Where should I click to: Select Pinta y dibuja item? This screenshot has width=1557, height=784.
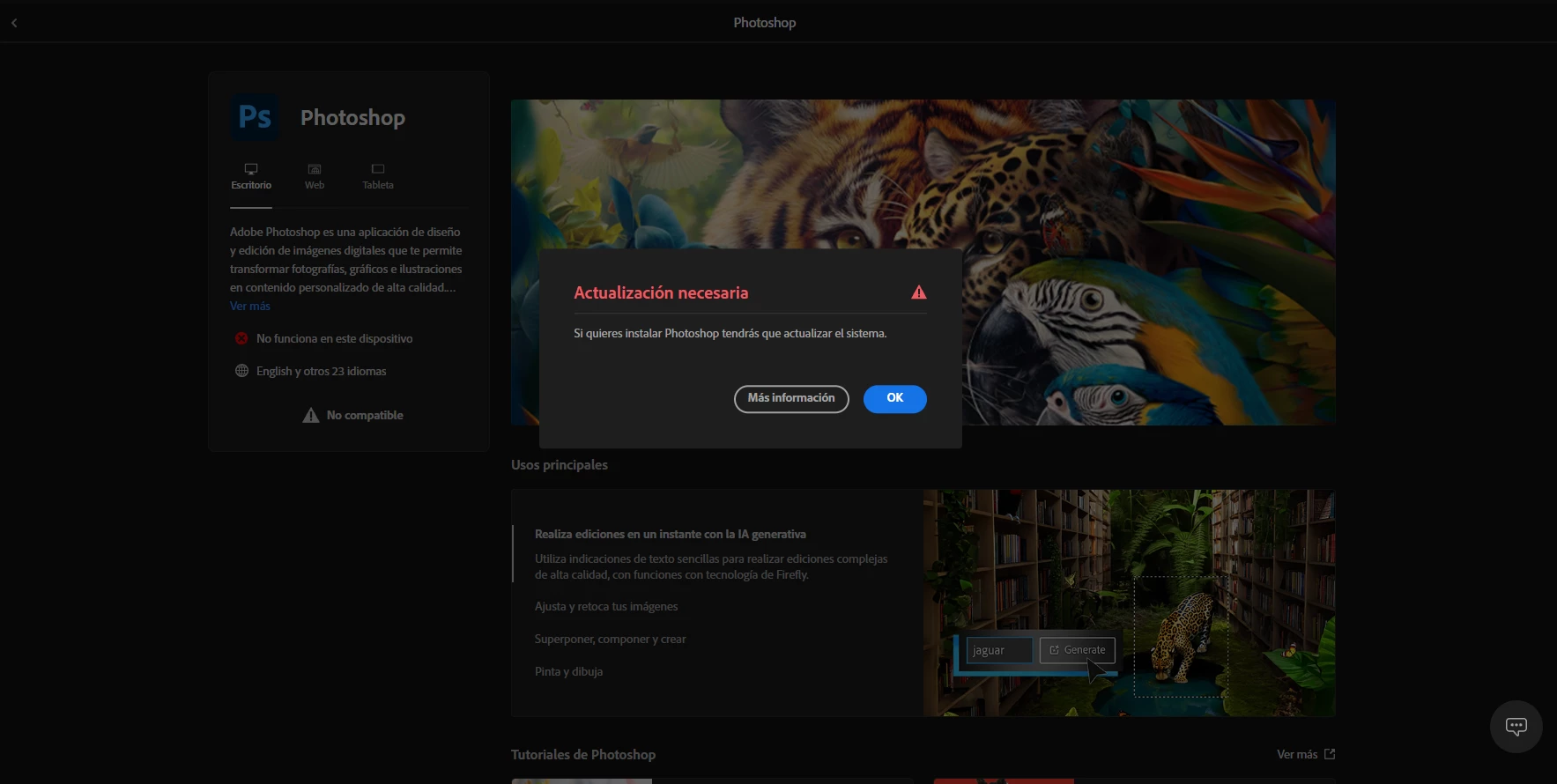coord(568,671)
